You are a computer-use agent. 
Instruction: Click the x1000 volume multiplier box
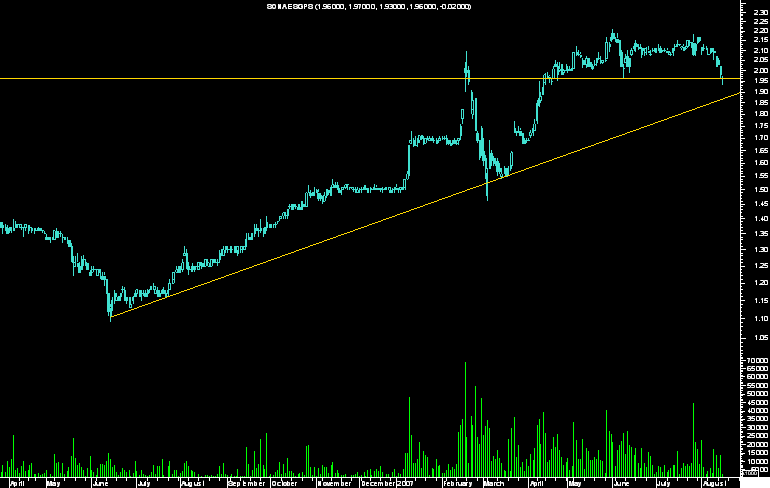click(x=749, y=473)
